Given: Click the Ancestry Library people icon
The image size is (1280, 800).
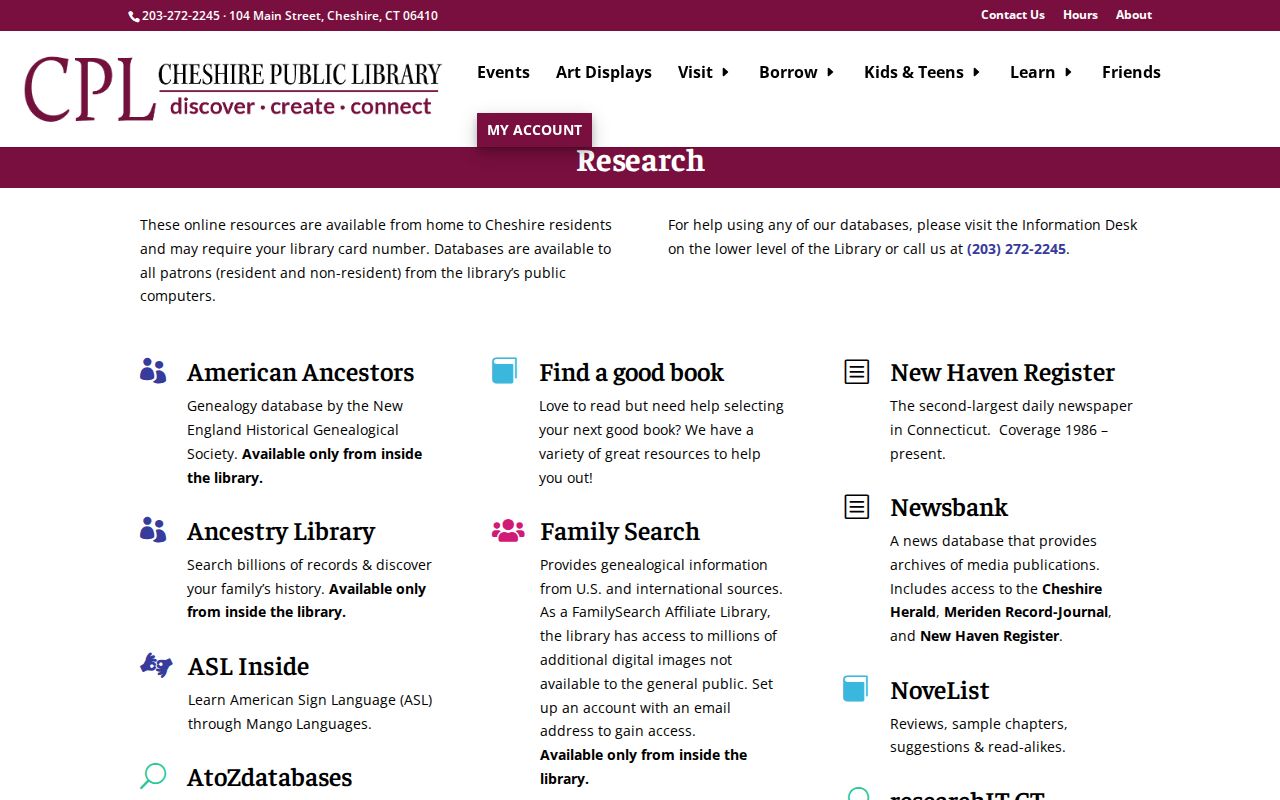Looking at the screenshot, I should [153, 530].
